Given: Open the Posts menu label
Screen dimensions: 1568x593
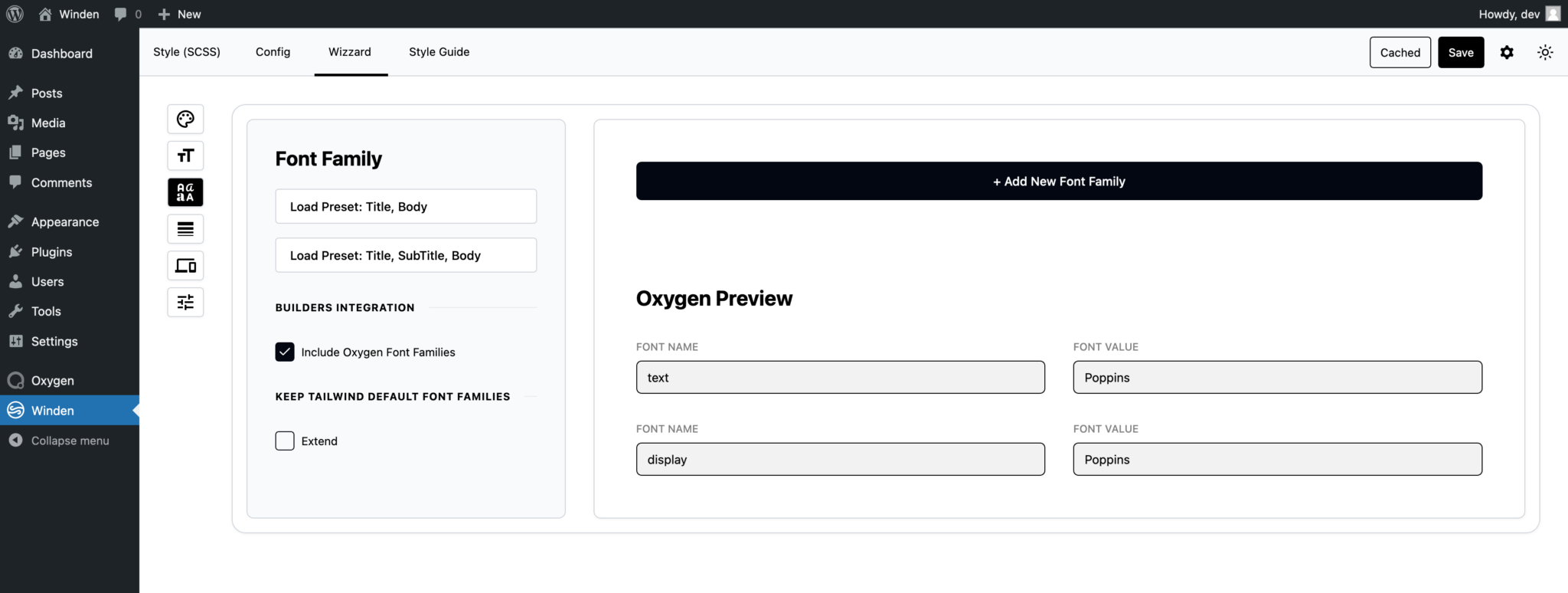Looking at the screenshot, I should [47, 93].
